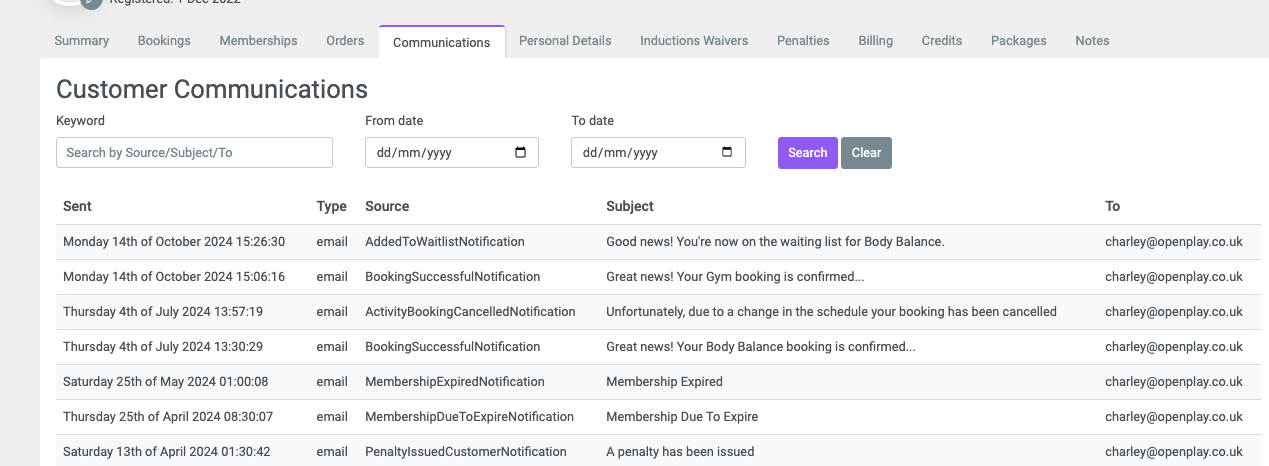Open the Notes tab
The height and width of the screenshot is (466, 1269).
(1092, 41)
